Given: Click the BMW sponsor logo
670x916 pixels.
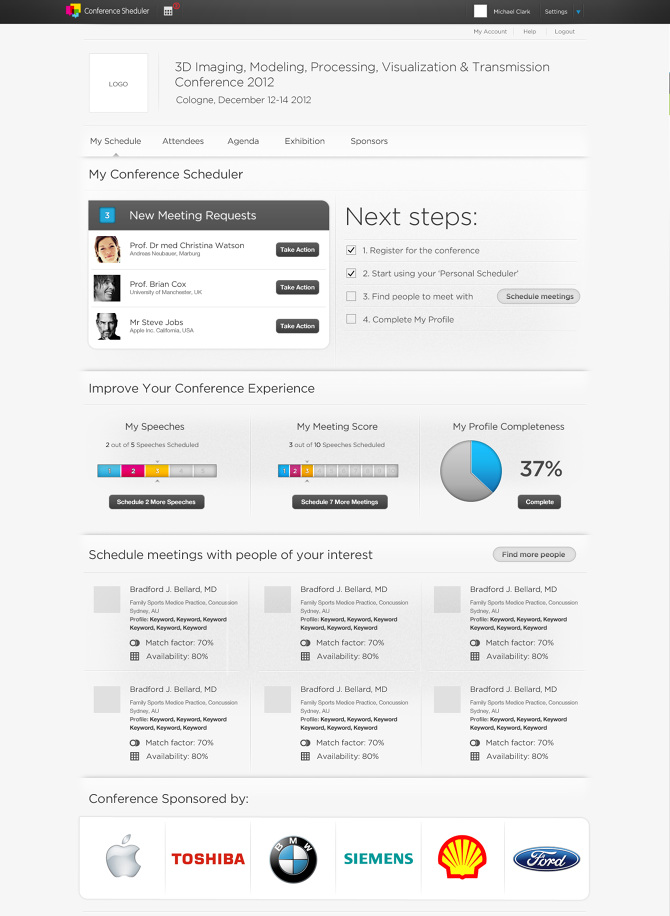Looking at the screenshot, I should pyautogui.click(x=292, y=857).
